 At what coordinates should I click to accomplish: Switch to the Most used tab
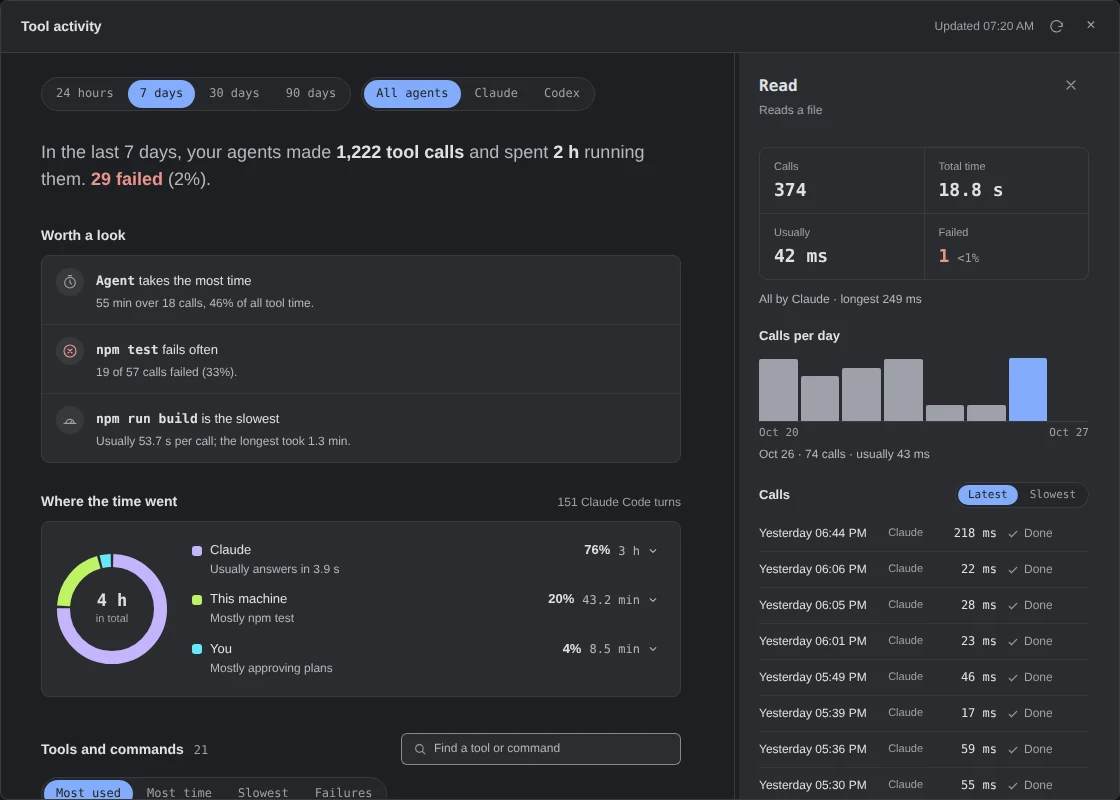point(88,791)
